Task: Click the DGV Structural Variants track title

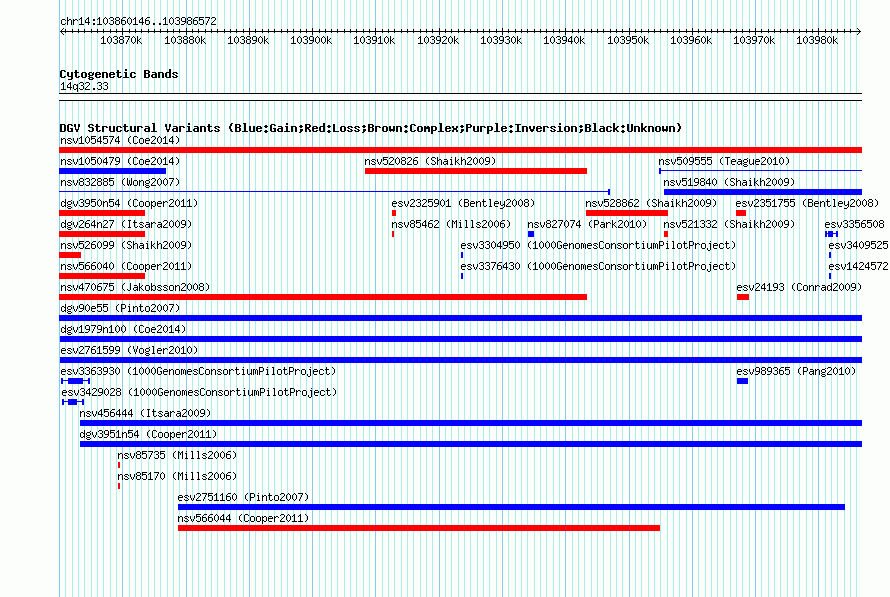Action: tap(371, 128)
